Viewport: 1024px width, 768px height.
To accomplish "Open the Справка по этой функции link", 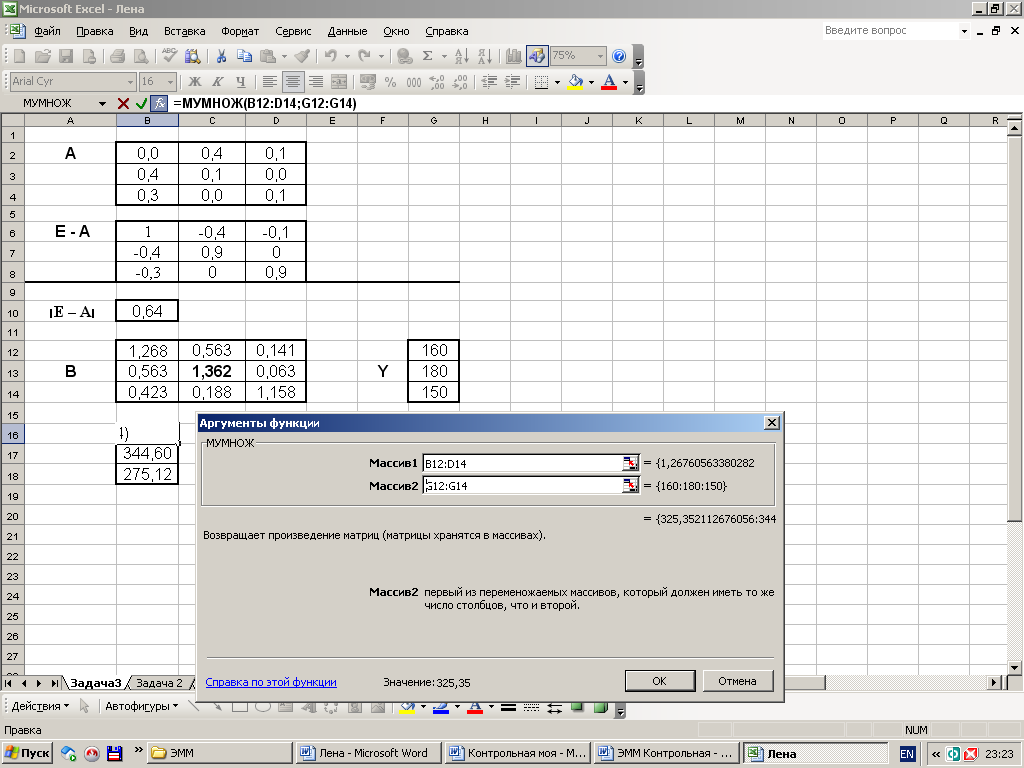I will click(x=270, y=682).
